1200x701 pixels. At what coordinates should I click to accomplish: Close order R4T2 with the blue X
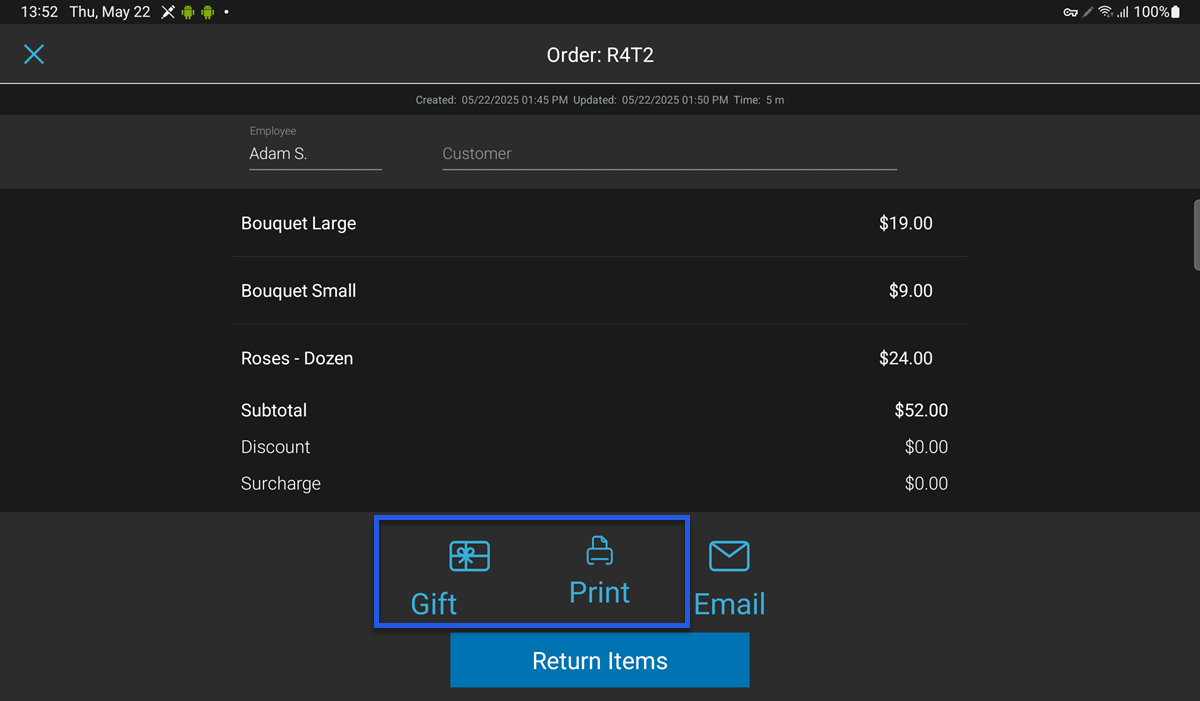coord(34,54)
